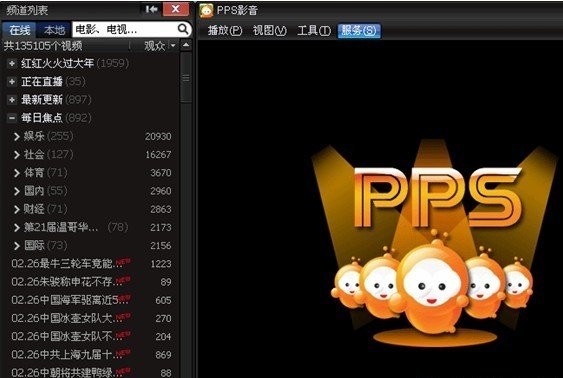This screenshot has height=378, width=563.
Task: Click the 共135105个视频 count text
Action: (x=43, y=46)
